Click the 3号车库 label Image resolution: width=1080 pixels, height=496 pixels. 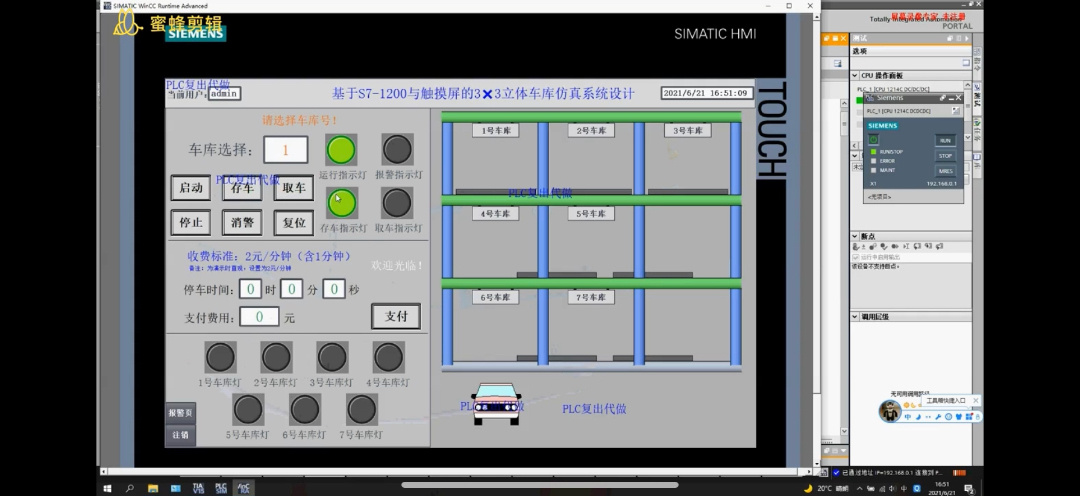click(687, 130)
